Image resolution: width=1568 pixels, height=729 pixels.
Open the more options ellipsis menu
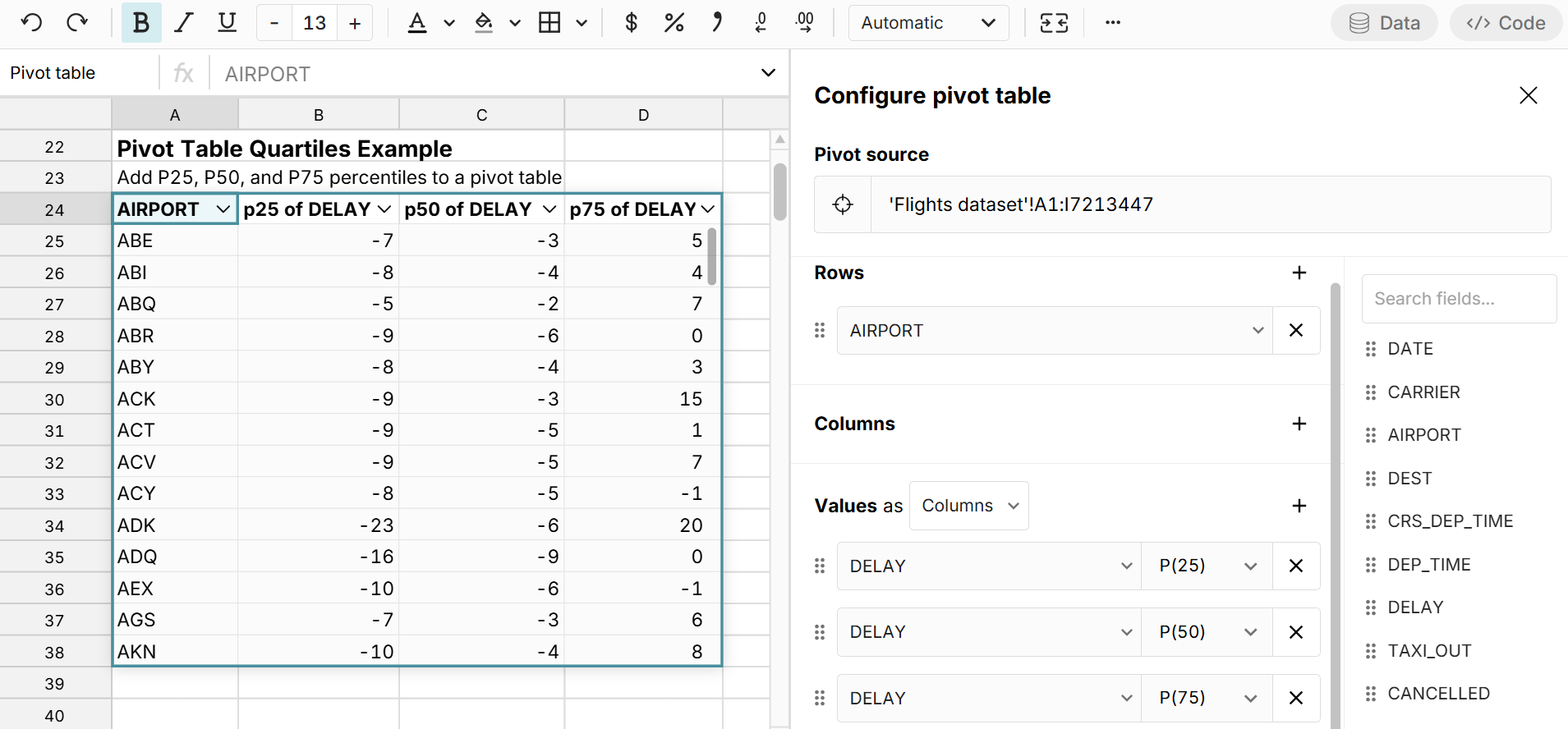(x=1112, y=23)
